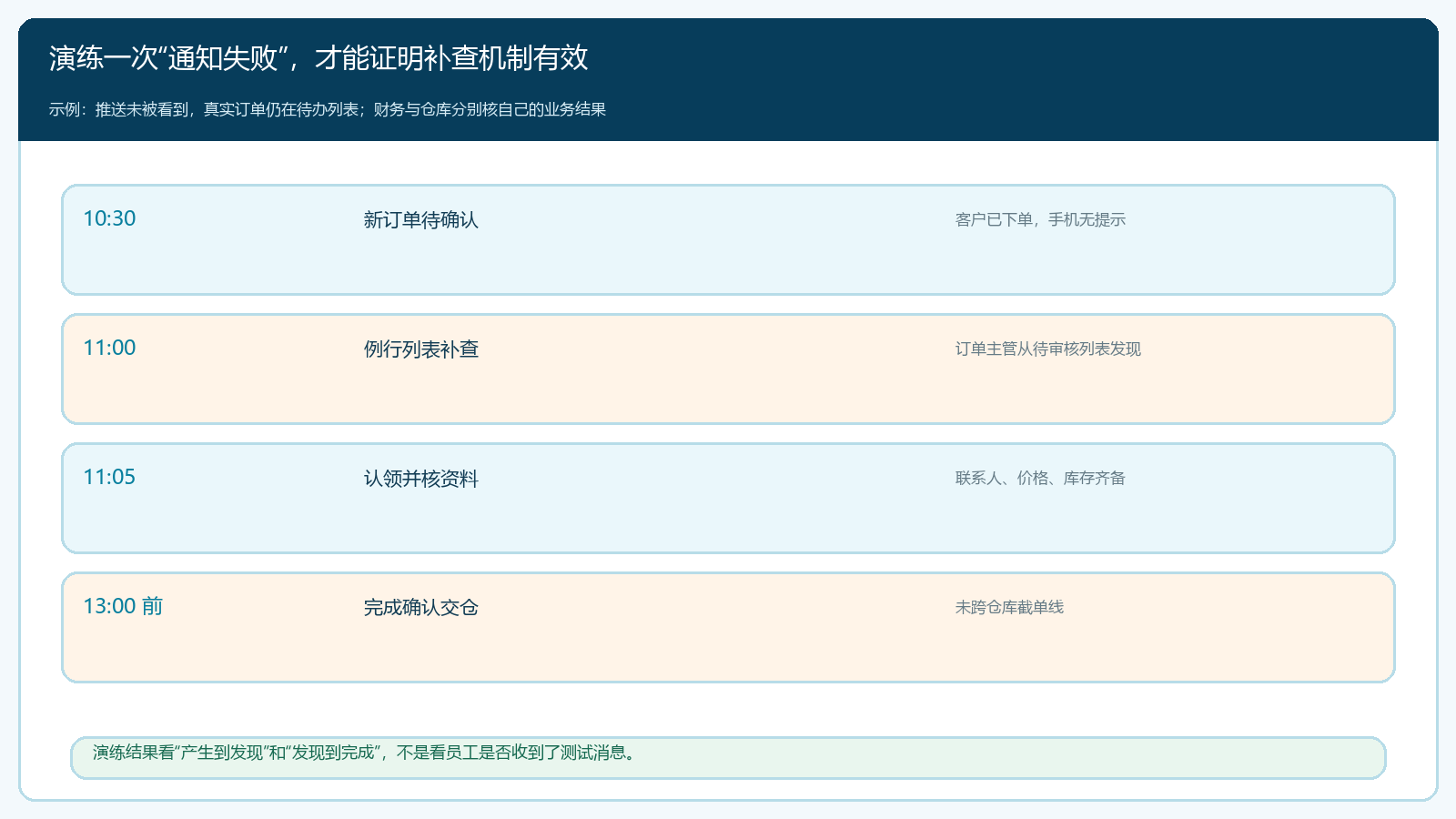Click the slide title about 通知失败 drill
The height and width of the screenshot is (819, 1456).
pyautogui.click(x=318, y=58)
